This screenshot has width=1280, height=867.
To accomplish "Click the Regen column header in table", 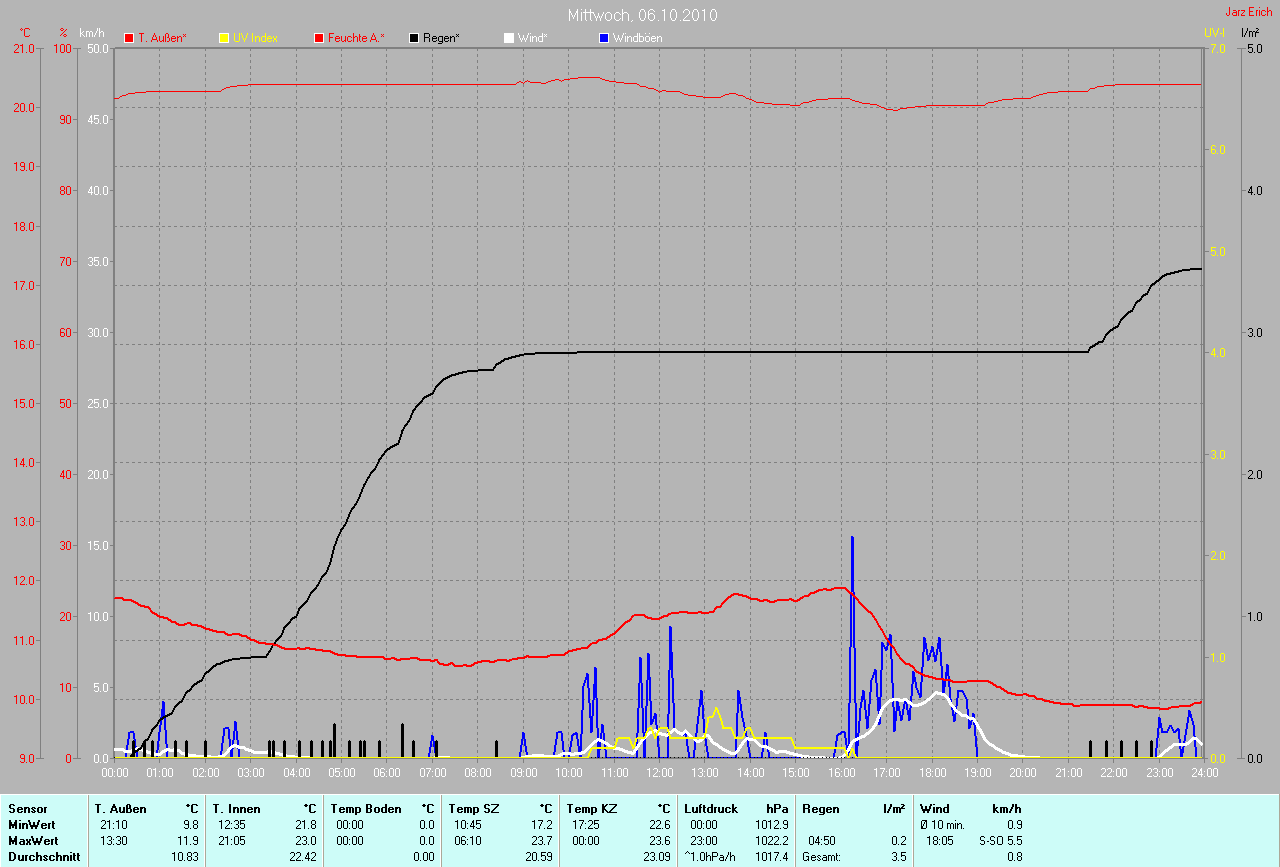I will tap(820, 808).
